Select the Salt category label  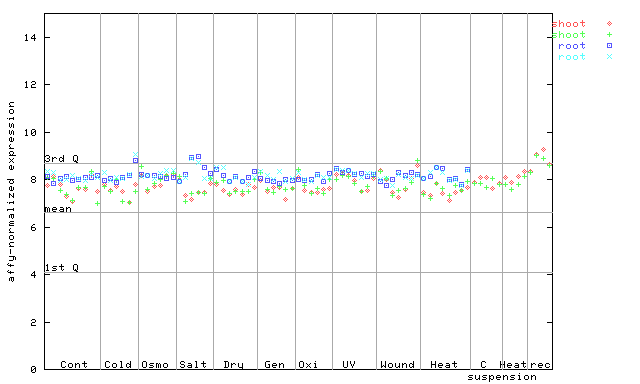[x=193, y=364]
